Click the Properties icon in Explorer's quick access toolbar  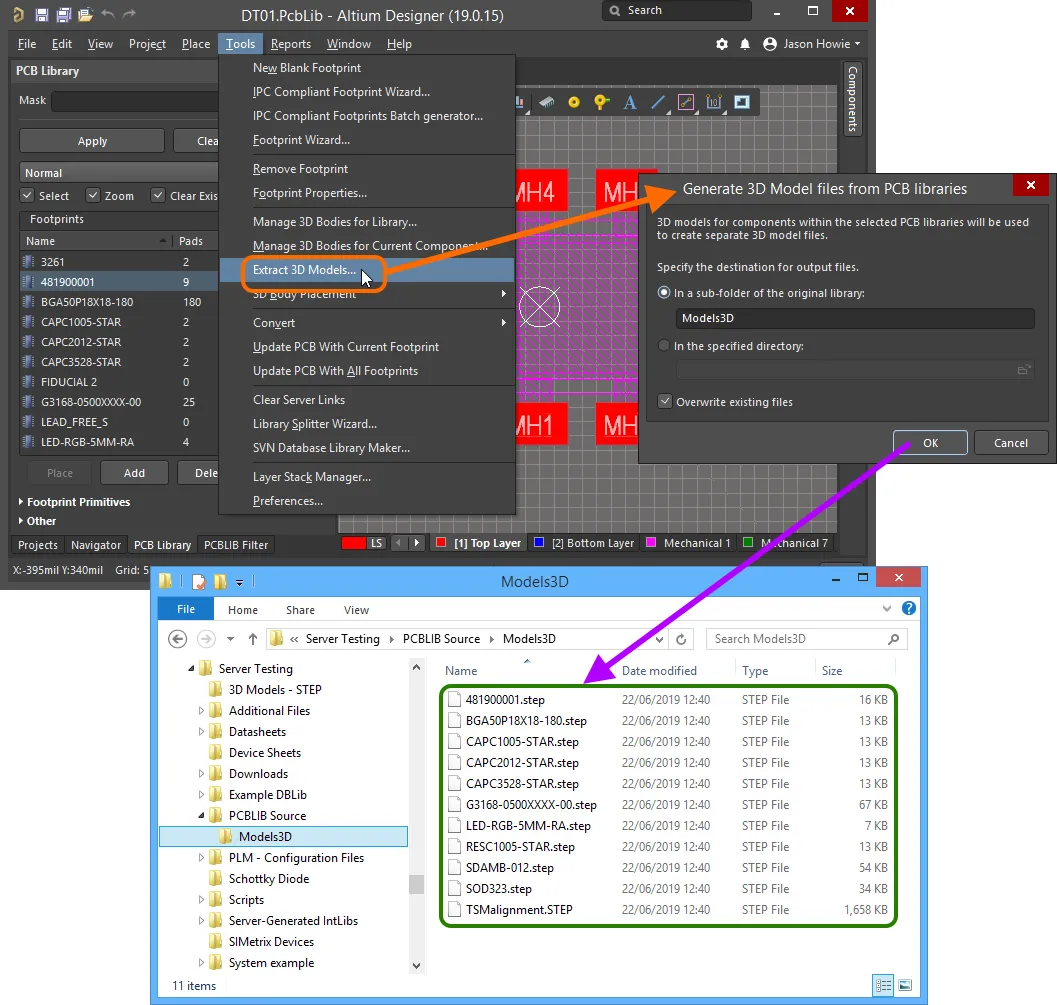[x=198, y=582]
